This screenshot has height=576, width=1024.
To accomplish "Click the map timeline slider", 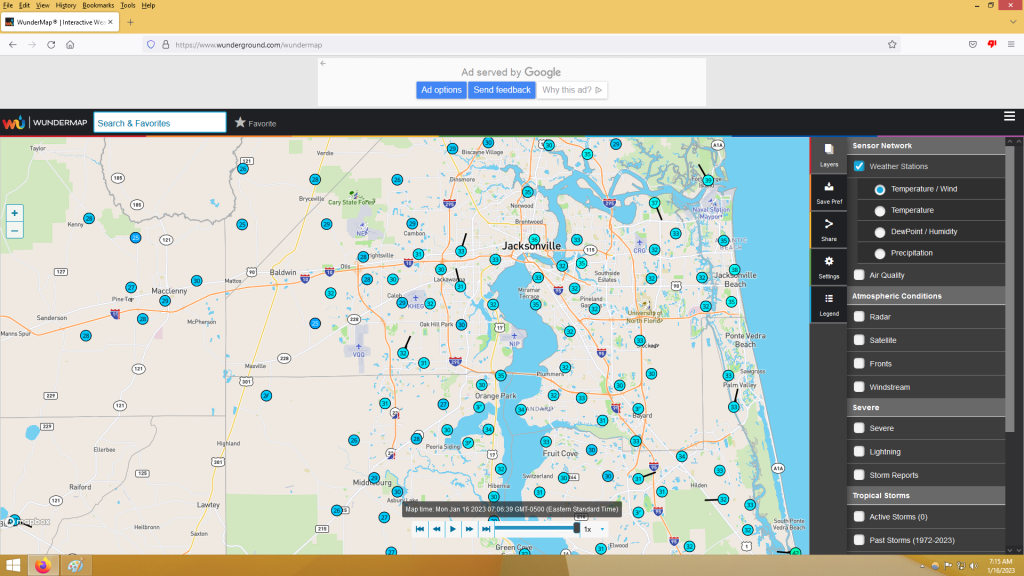I will point(536,528).
